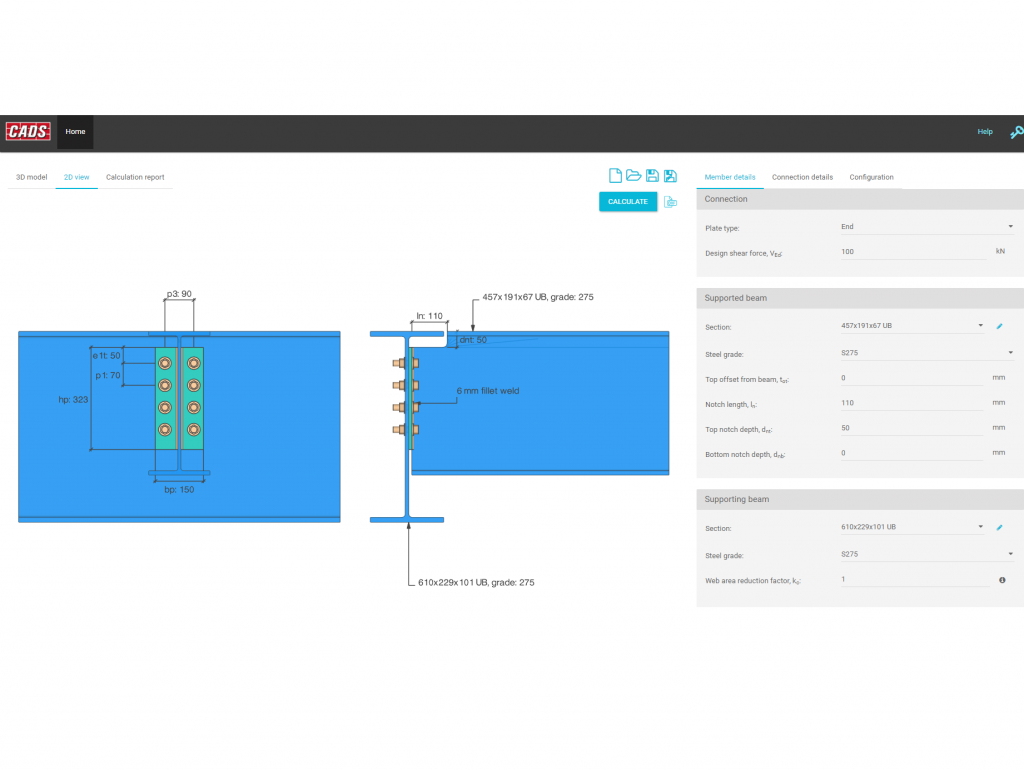
Task: View info about web area reduction factor
Action: (x=1002, y=579)
